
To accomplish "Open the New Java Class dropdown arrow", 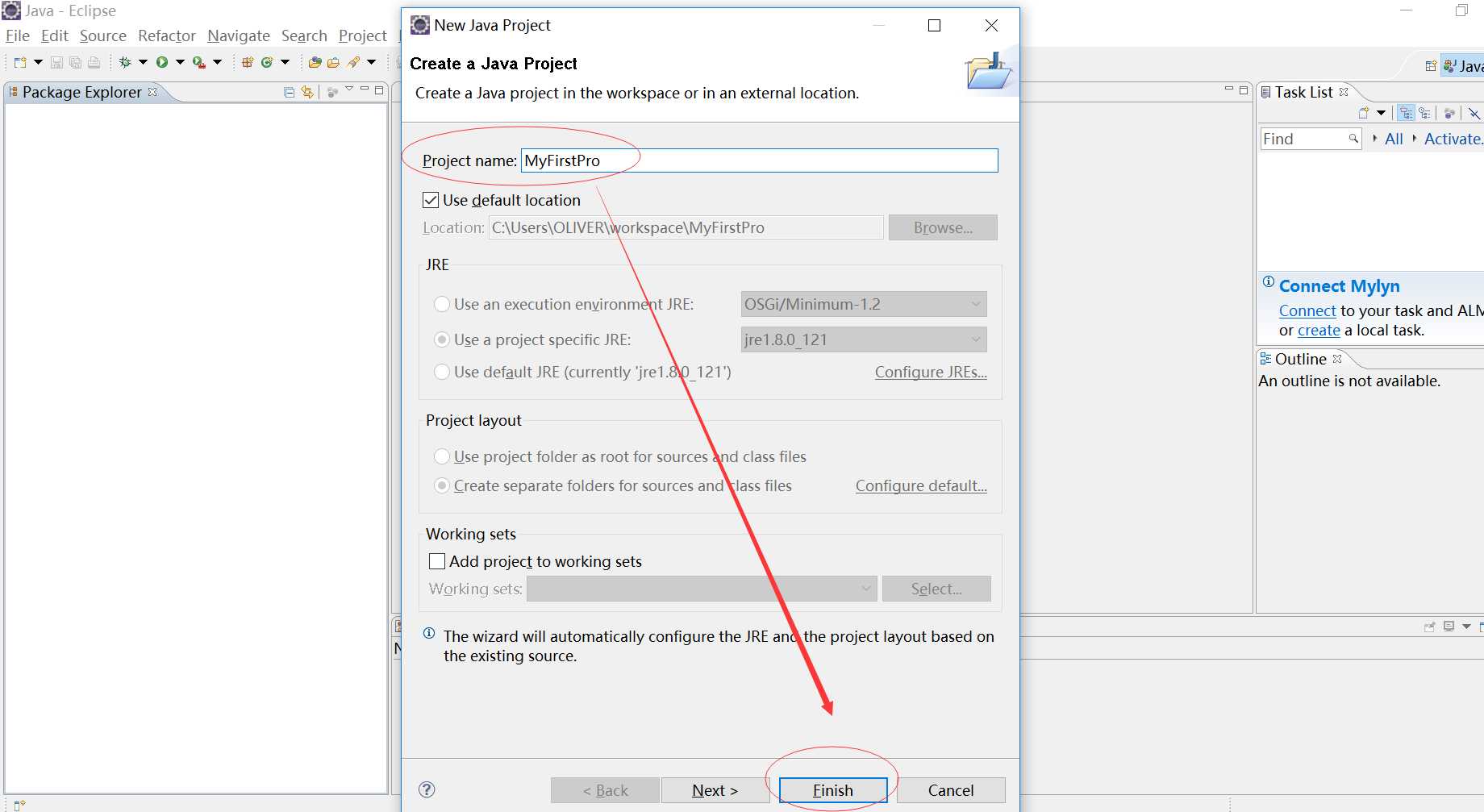I will pos(285,62).
